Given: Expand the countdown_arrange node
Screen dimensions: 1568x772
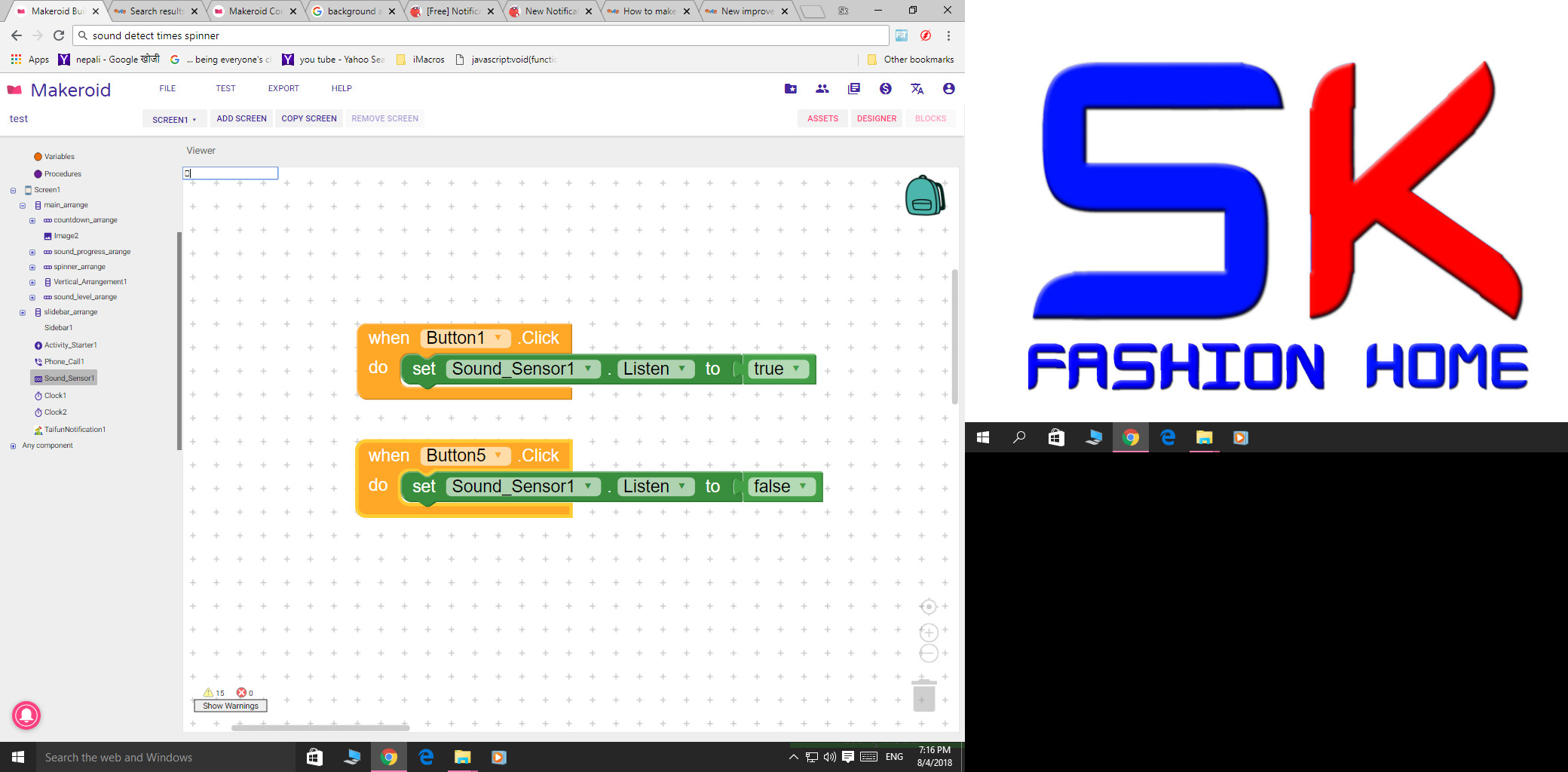Looking at the screenshot, I should (32, 221).
